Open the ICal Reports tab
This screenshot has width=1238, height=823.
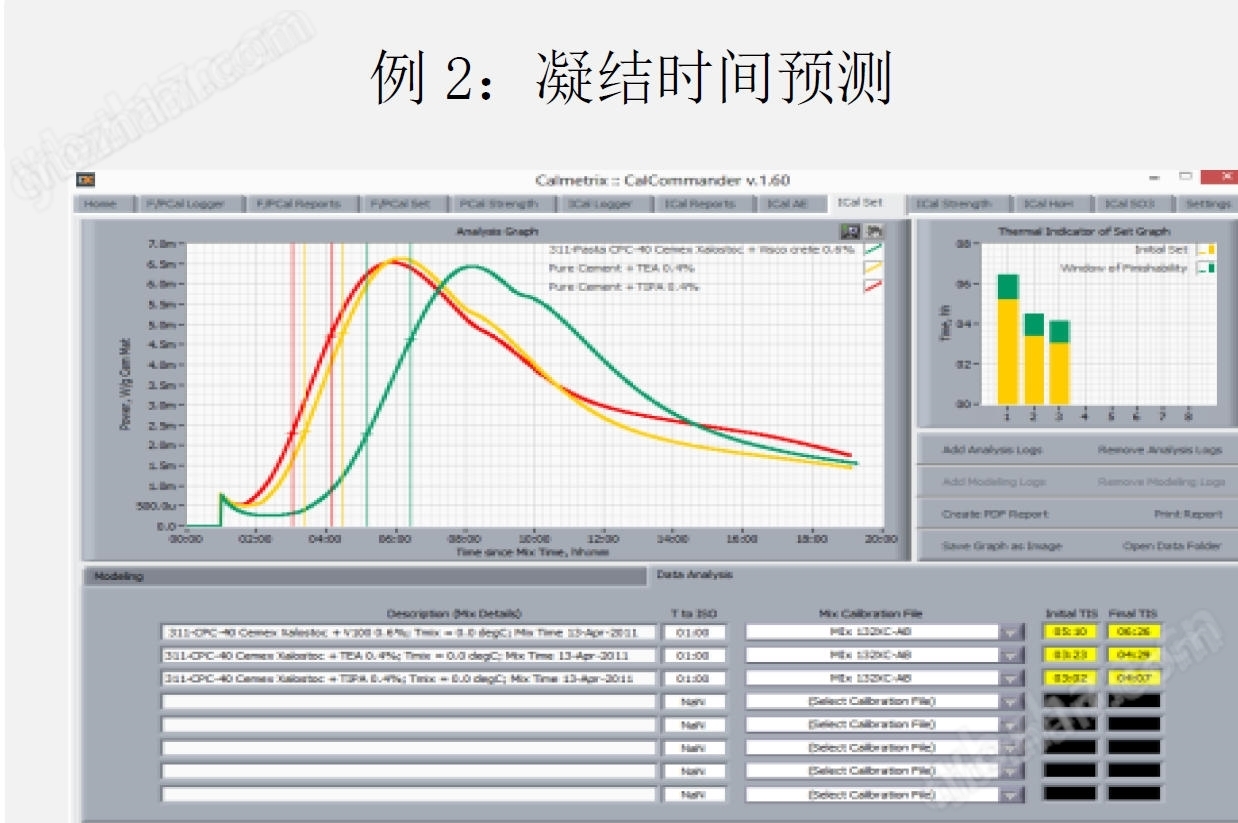tap(701, 204)
